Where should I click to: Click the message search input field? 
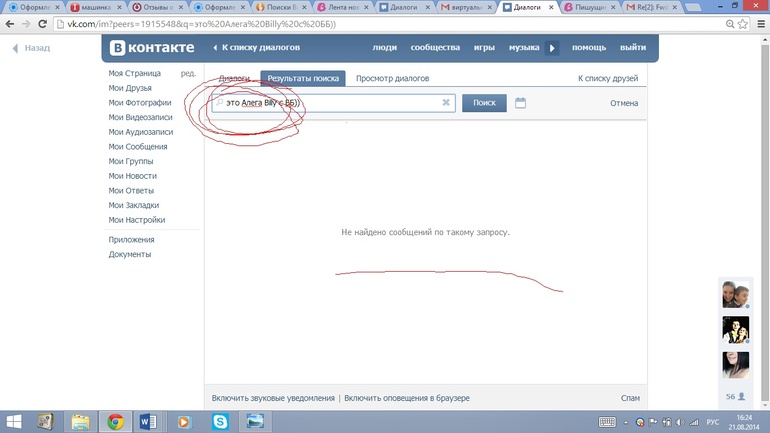click(x=333, y=103)
